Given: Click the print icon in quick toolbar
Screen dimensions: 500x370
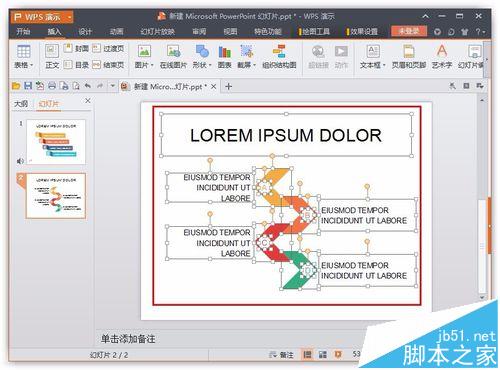Looking at the screenshot, I should 52,86.
